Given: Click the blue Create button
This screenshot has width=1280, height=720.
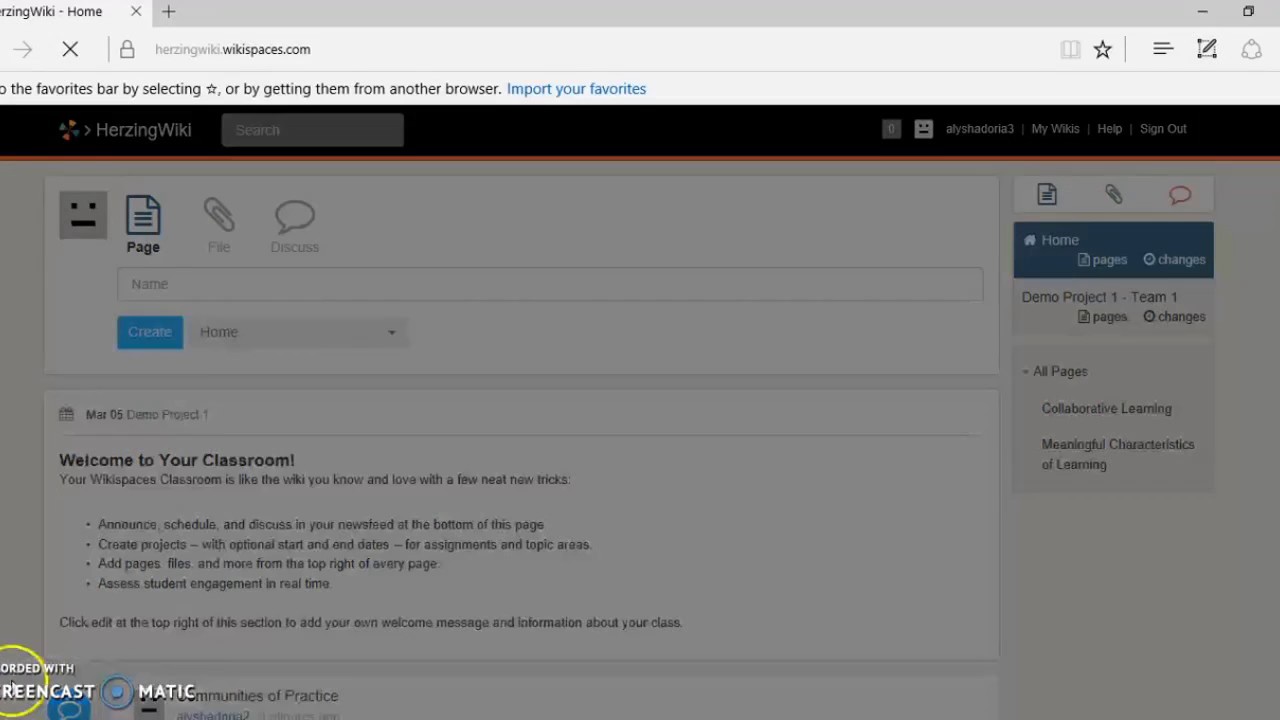Looking at the screenshot, I should (x=150, y=332).
